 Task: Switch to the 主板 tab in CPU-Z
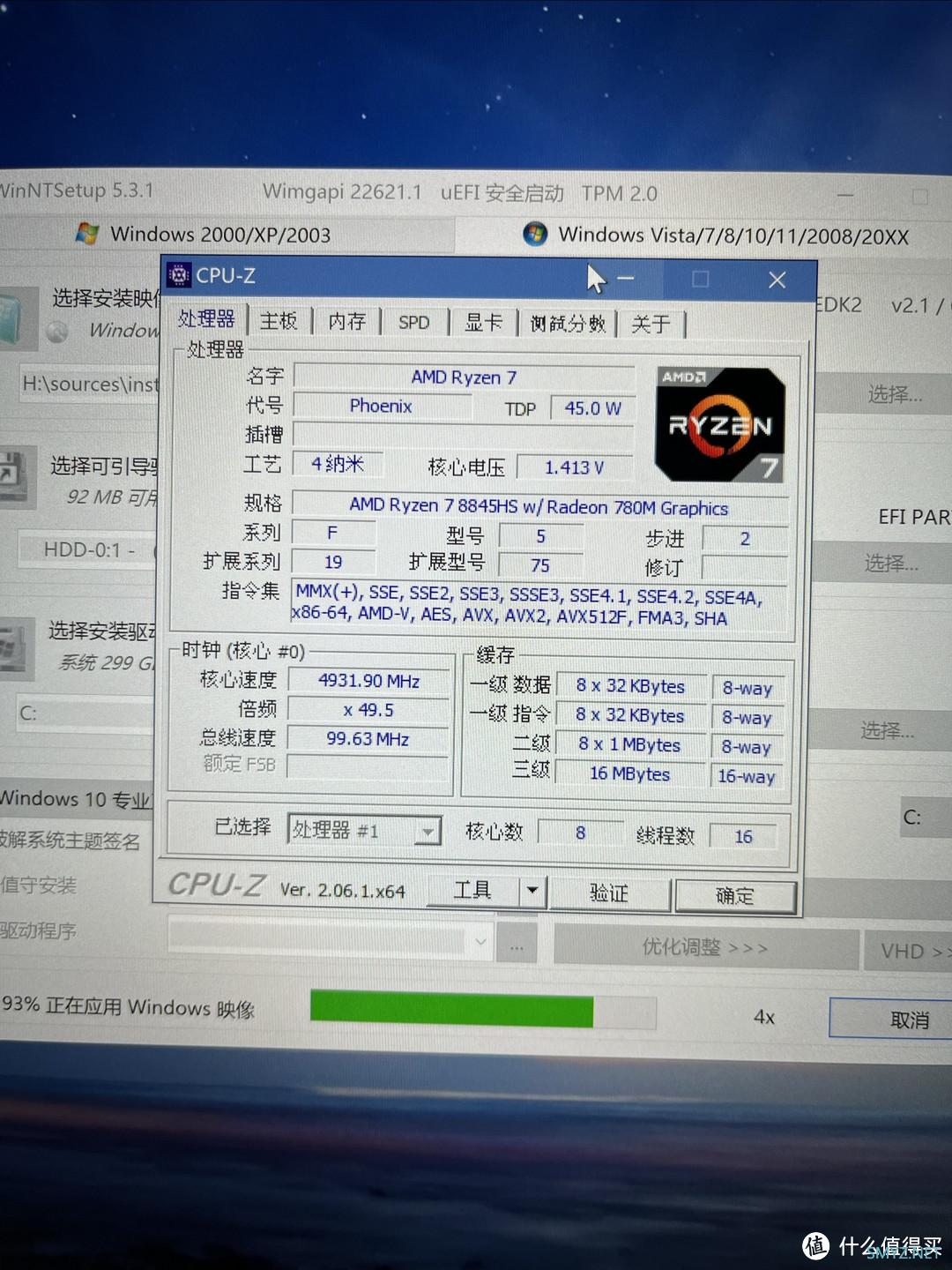279,321
